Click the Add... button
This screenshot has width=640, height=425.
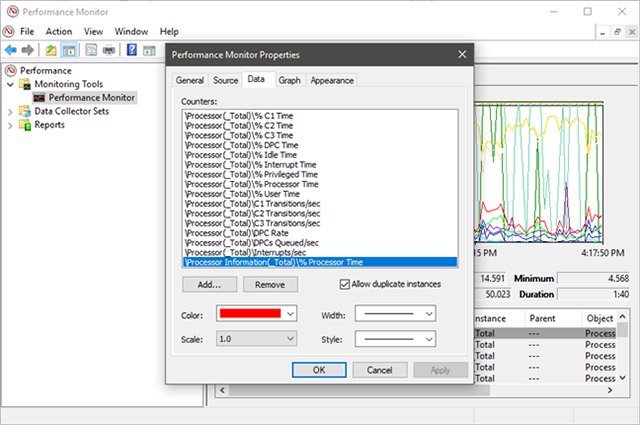pos(209,285)
